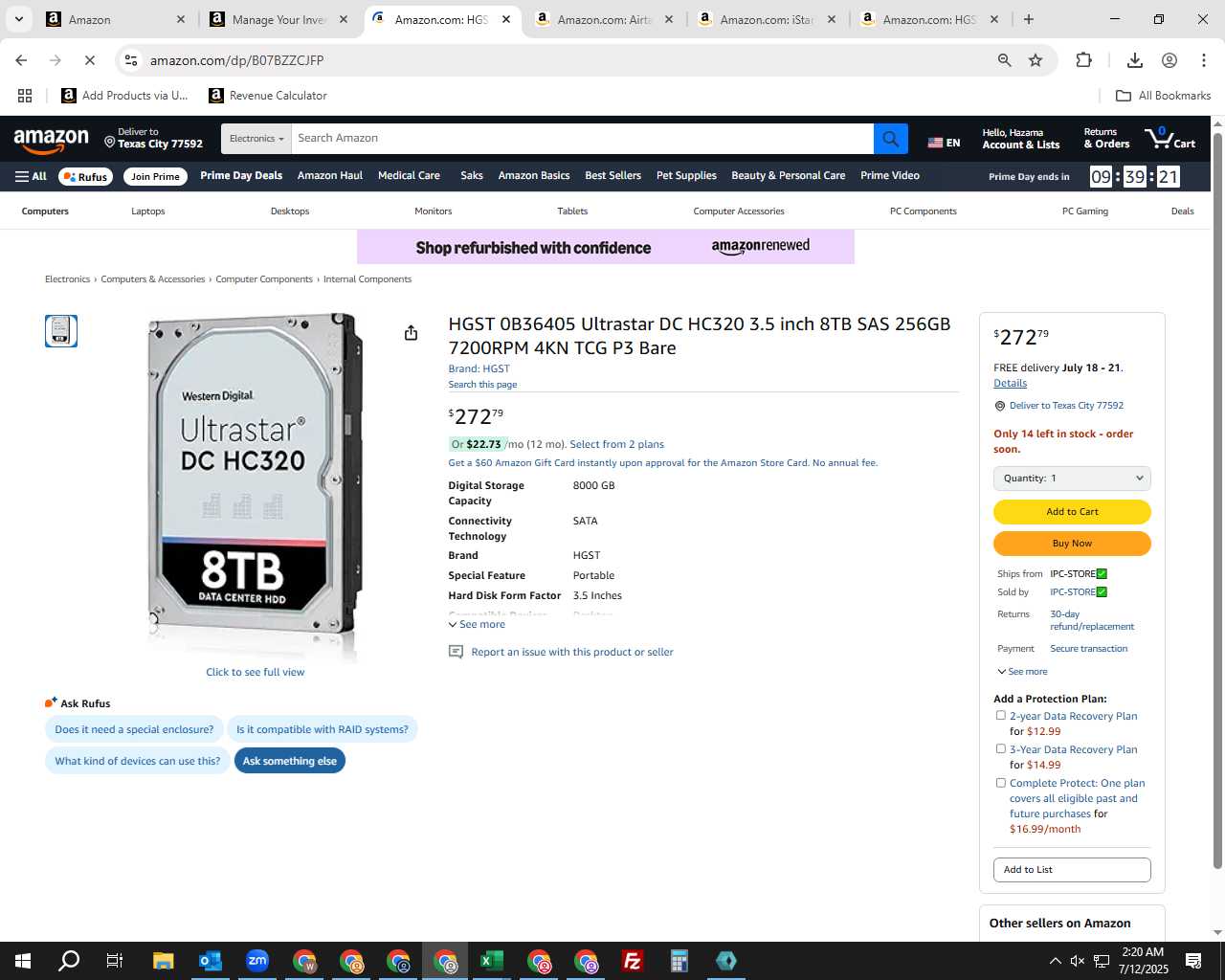This screenshot has width=1225, height=980.
Task: Open FileZilla from the taskbar
Action: [x=632, y=961]
